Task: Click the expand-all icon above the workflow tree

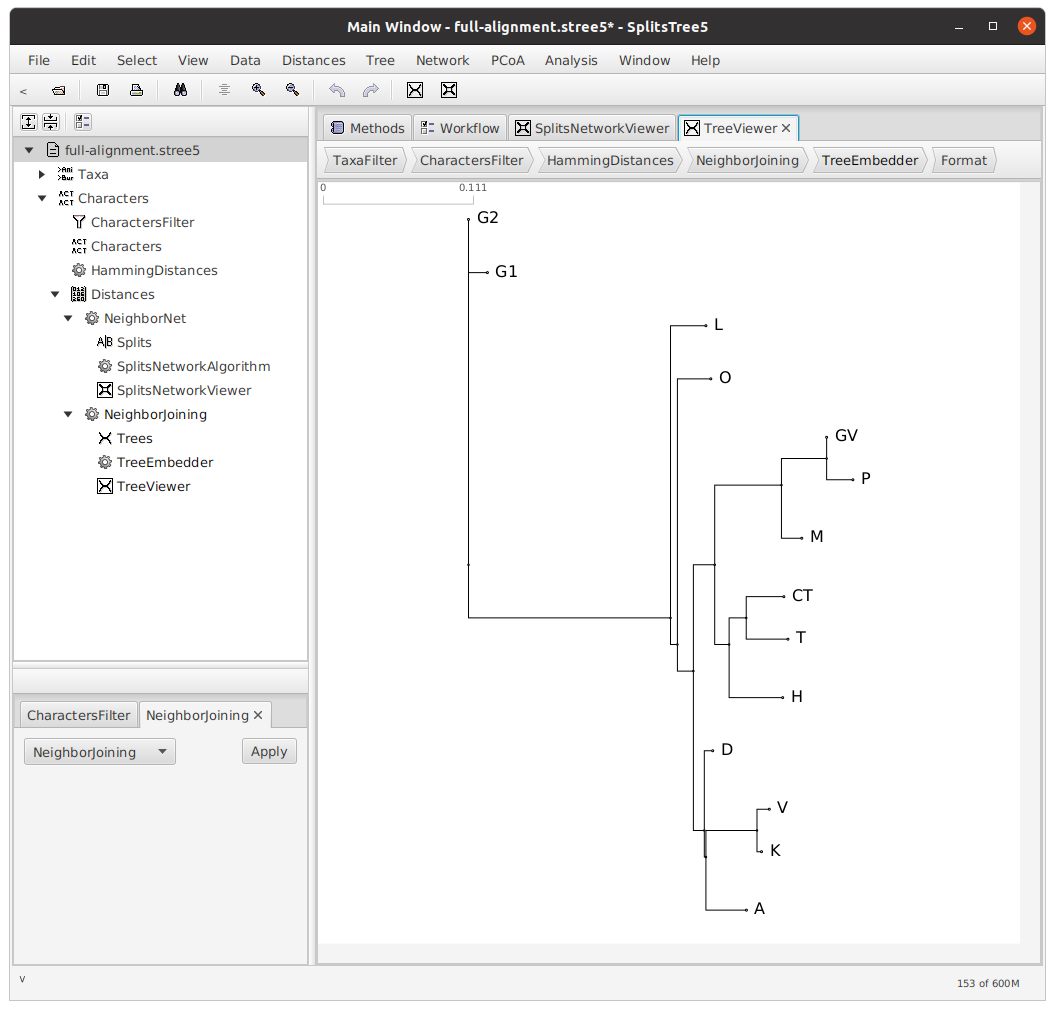Action: pos(29,122)
